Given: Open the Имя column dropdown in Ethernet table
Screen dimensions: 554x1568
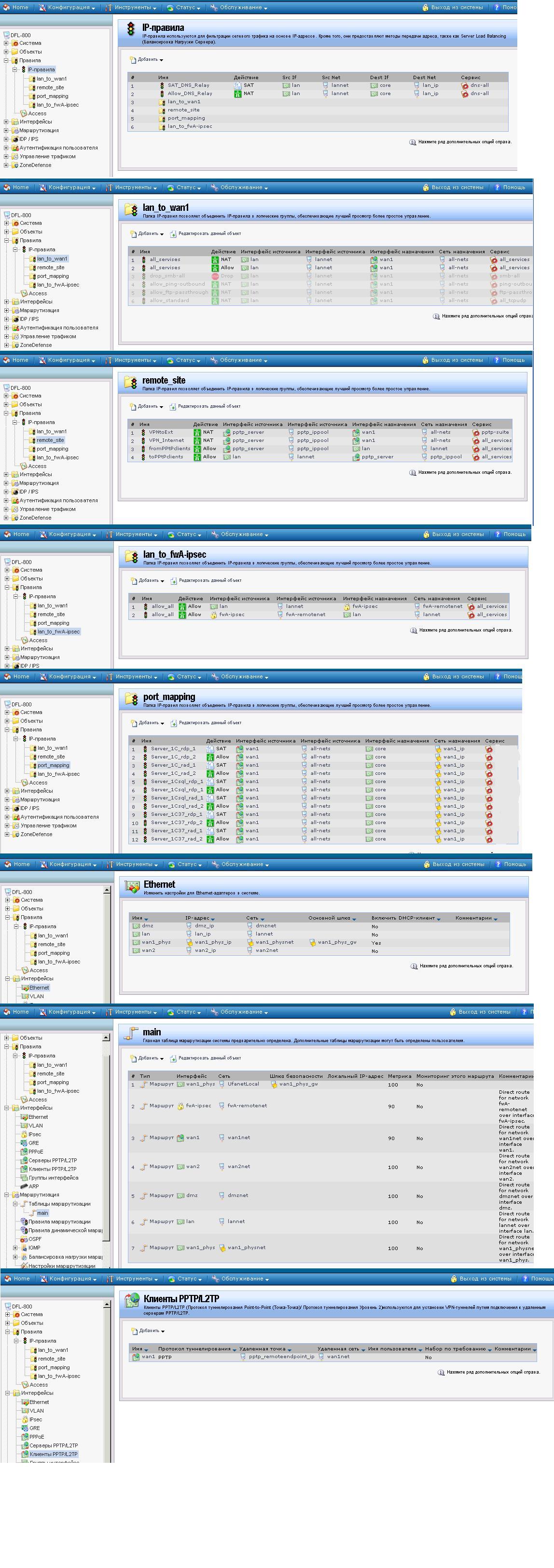Looking at the screenshot, I should 147,919.
